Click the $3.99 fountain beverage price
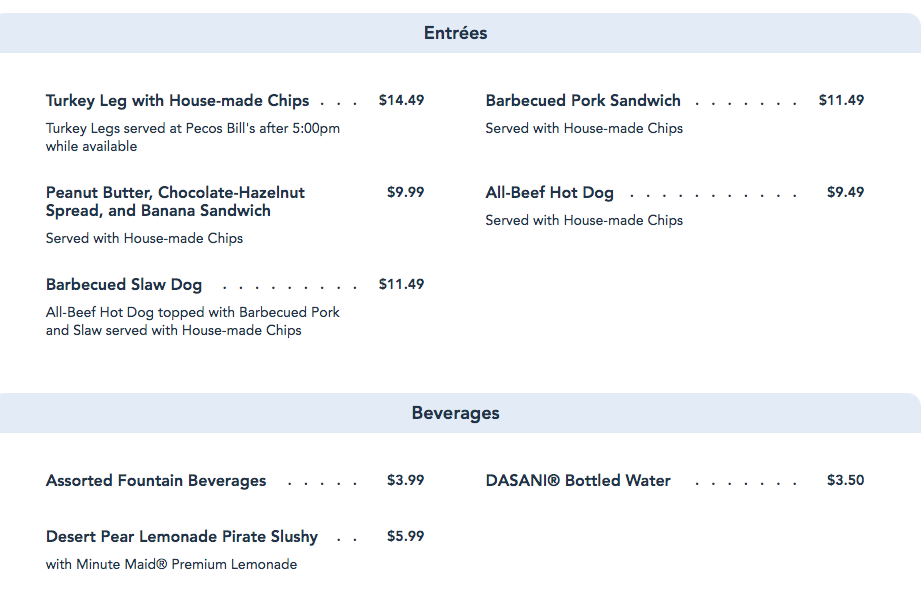Screen dimensions: 921x613 (405, 480)
